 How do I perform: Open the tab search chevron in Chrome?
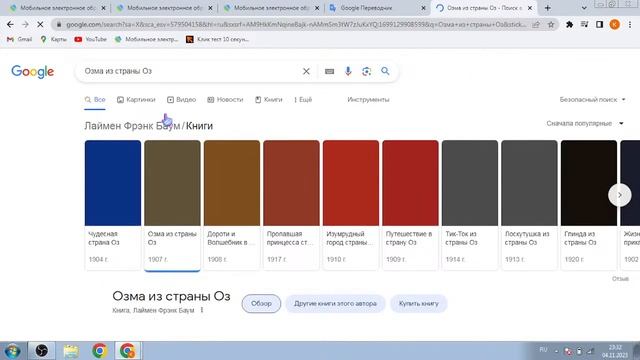coord(584,8)
